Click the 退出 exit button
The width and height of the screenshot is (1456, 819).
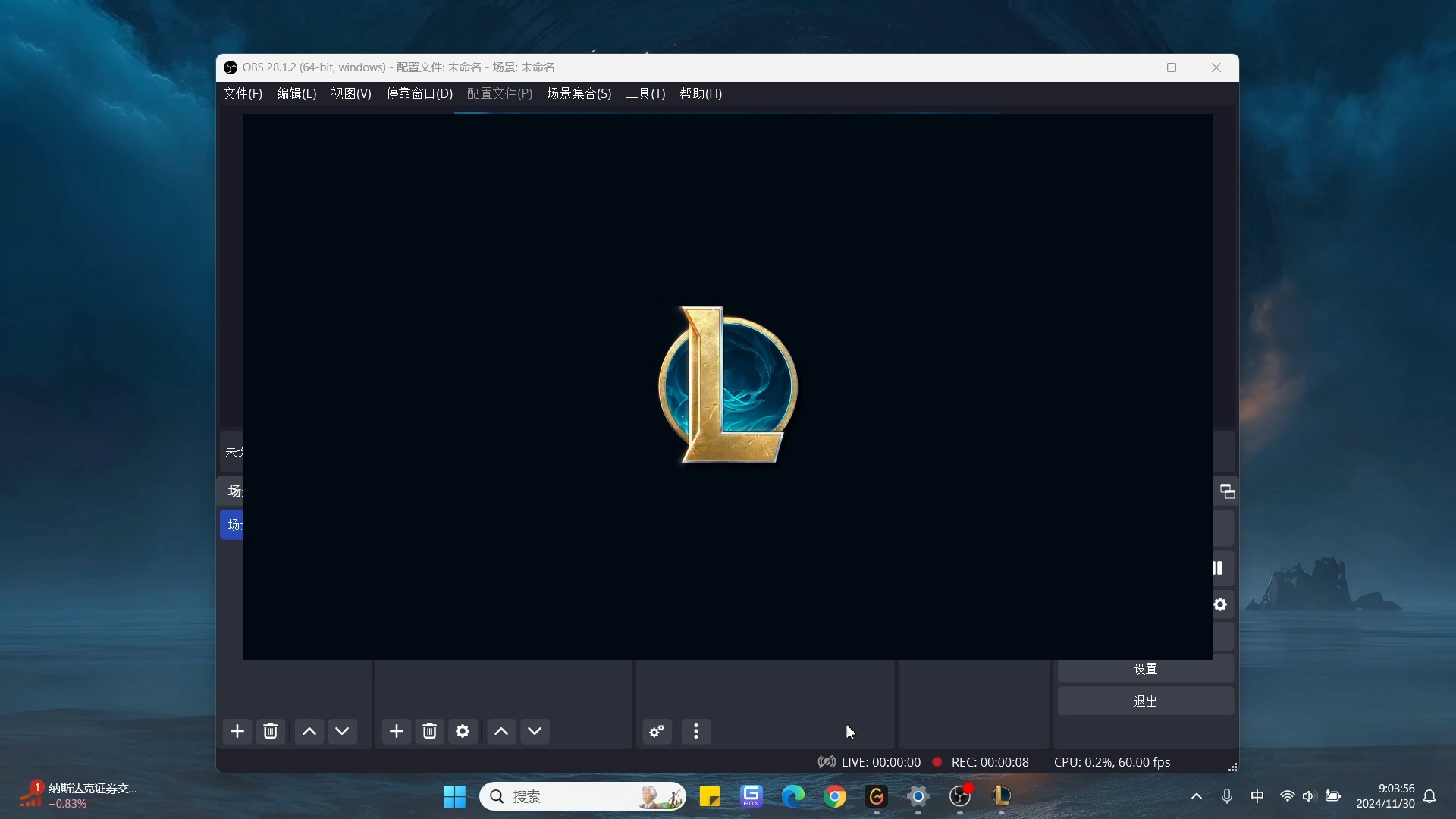pos(1145,701)
